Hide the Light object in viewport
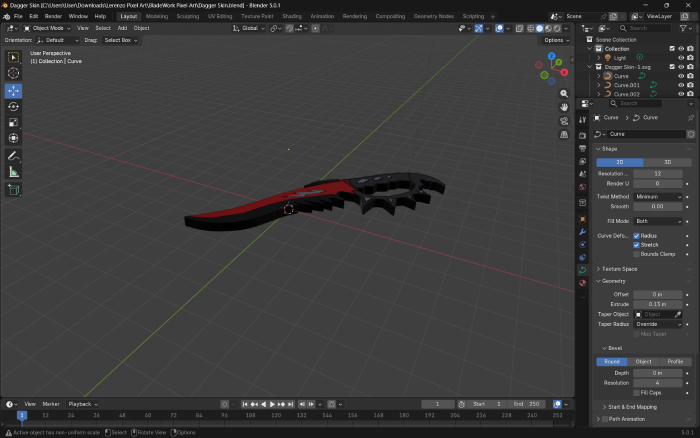Viewport: 700px width, 438px height. [x=681, y=58]
